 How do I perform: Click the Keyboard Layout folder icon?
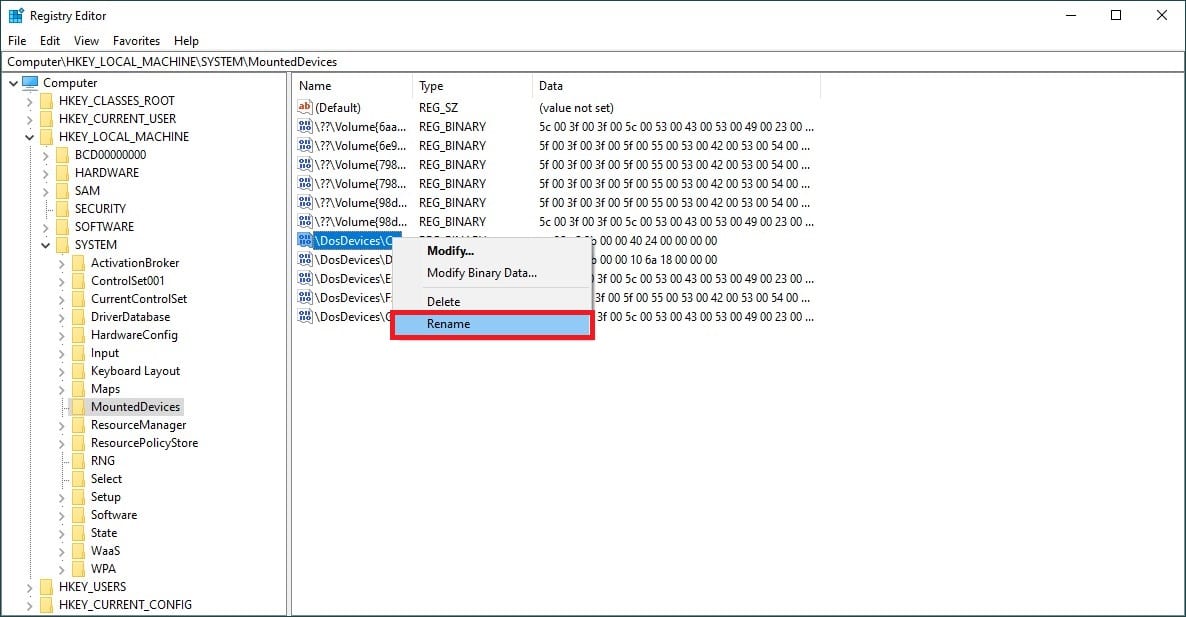78,371
